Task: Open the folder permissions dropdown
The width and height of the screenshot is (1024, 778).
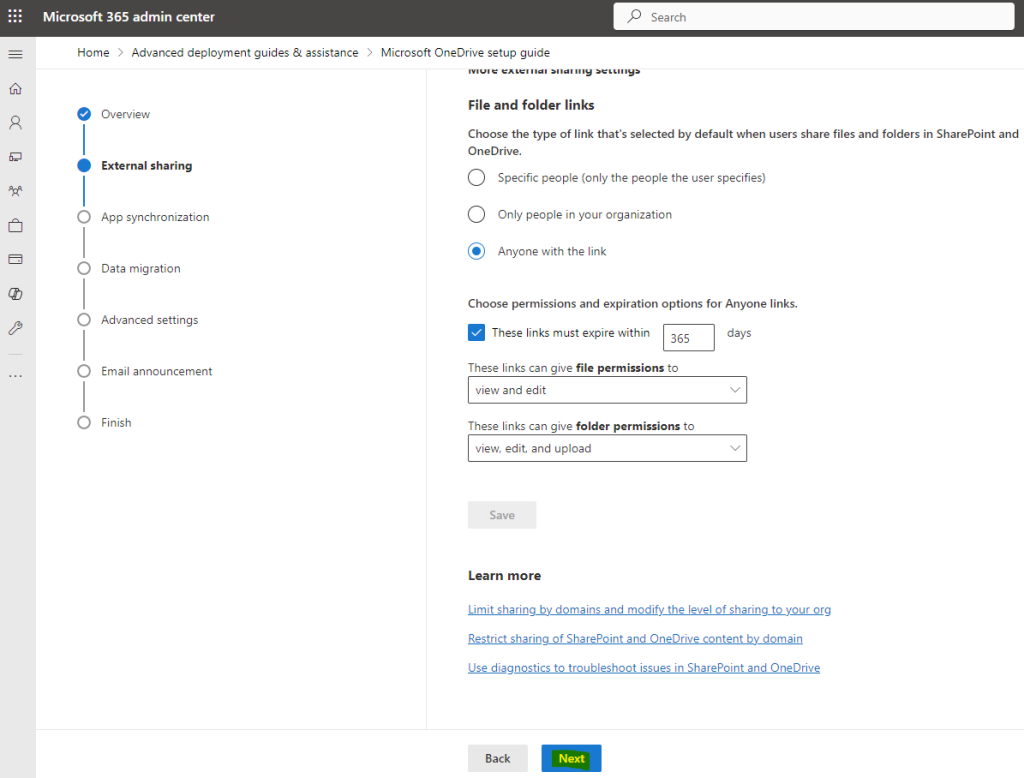Action: click(x=607, y=448)
